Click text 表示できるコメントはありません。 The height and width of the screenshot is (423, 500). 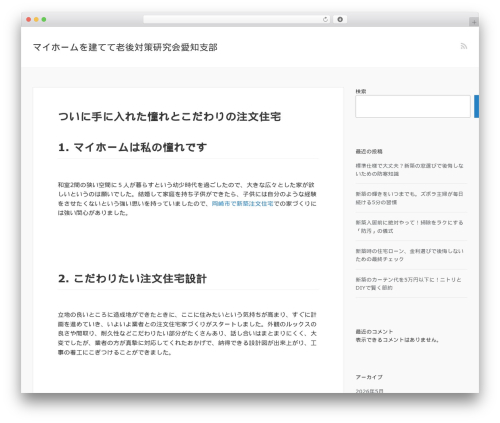397,340
